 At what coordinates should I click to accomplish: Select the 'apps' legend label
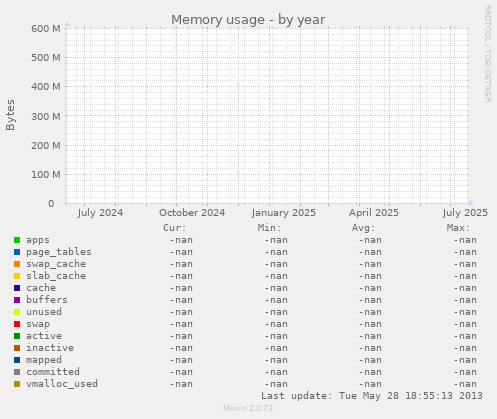click(x=38, y=240)
